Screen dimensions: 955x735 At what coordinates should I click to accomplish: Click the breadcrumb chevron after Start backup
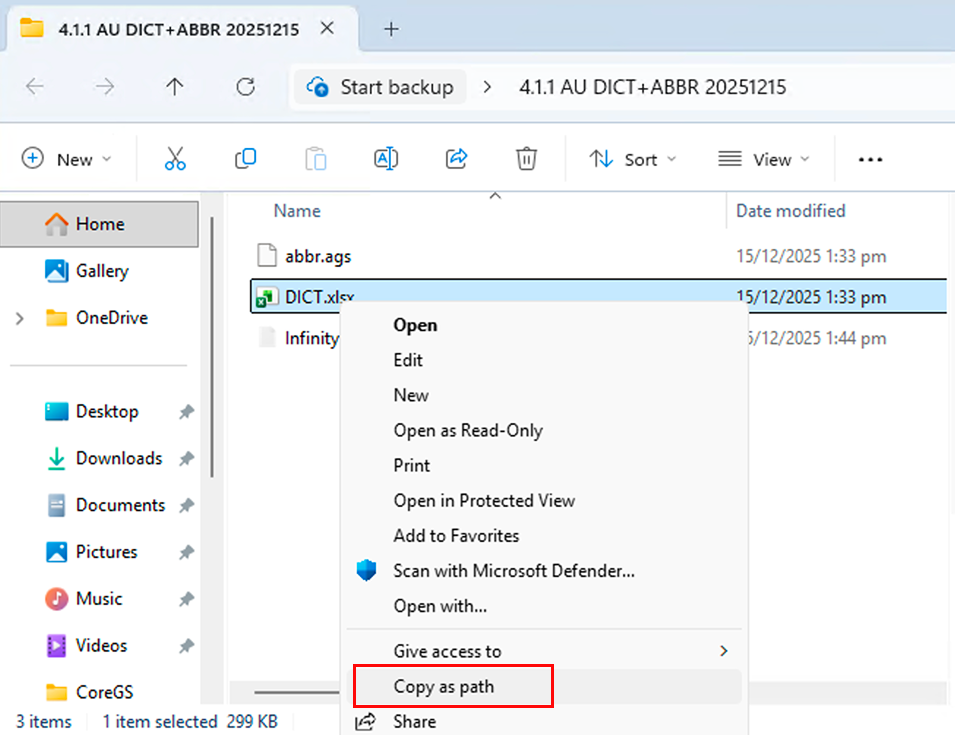[487, 87]
